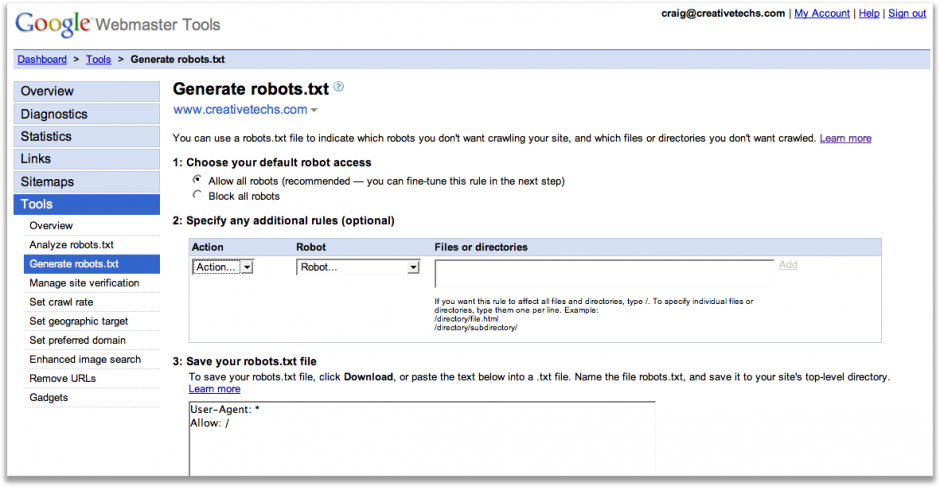Click the craig@creativetechs.com account text
The height and width of the screenshot is (487, 940).
click(x=722, y=13)
